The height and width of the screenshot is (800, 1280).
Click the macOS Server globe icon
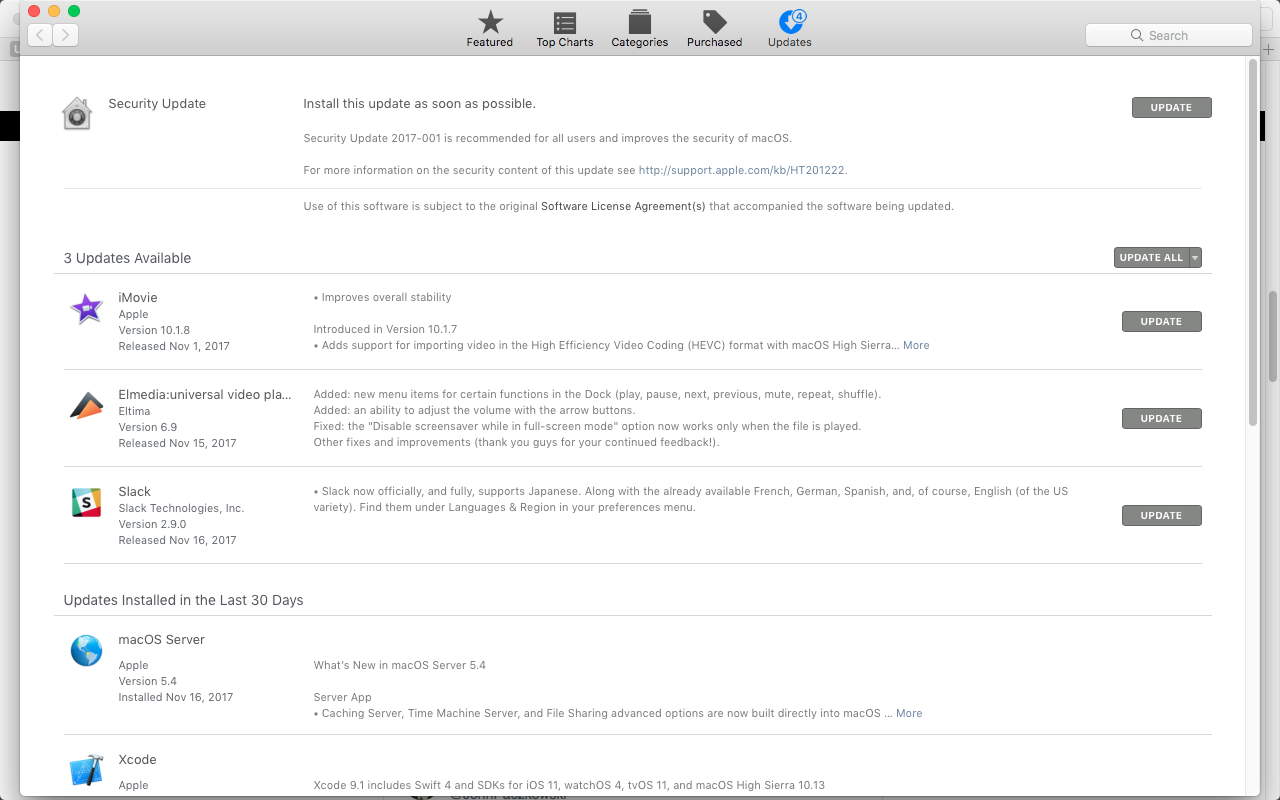[x=86, y=650]
